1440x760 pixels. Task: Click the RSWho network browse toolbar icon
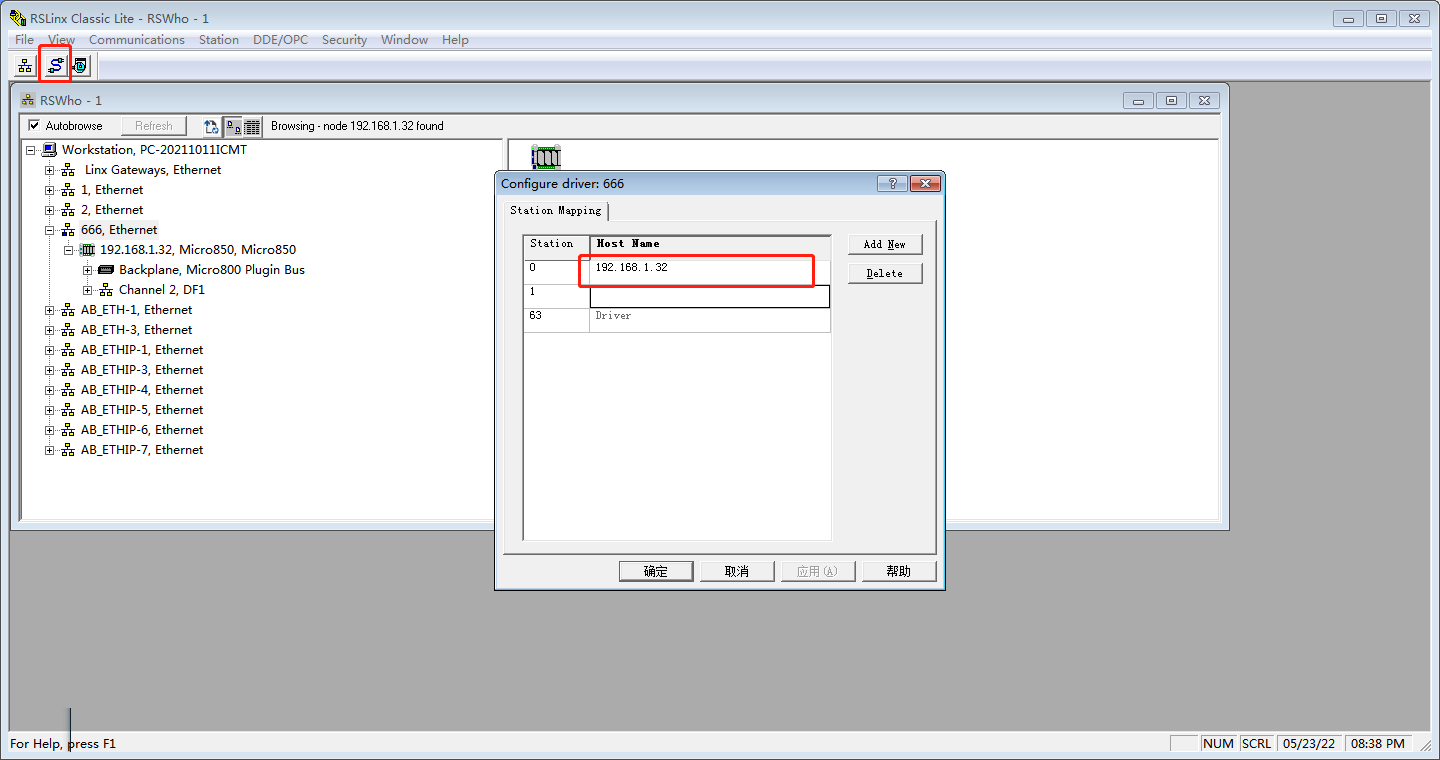[25, 66]
